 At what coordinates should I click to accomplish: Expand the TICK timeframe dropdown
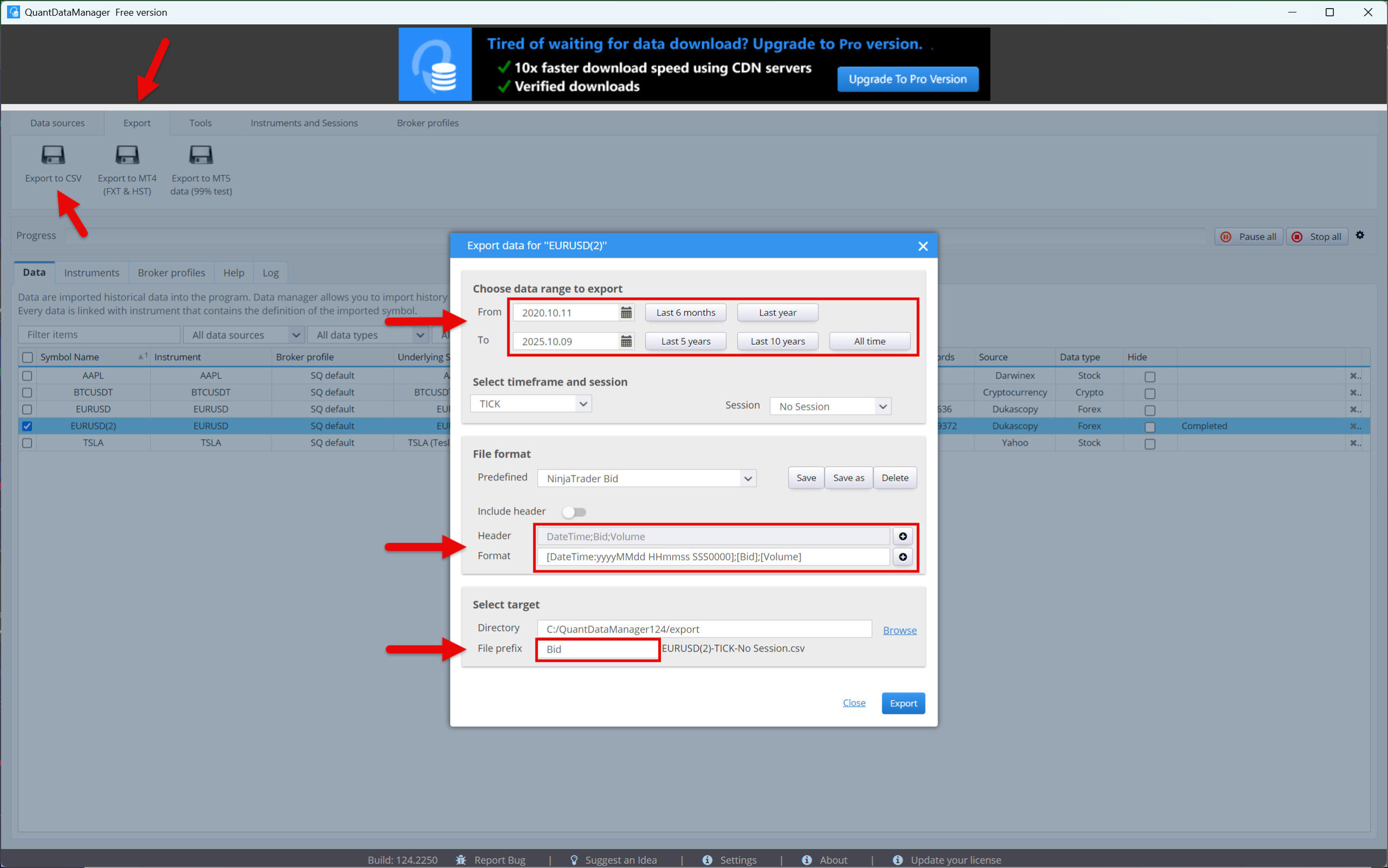click(531, 403)
